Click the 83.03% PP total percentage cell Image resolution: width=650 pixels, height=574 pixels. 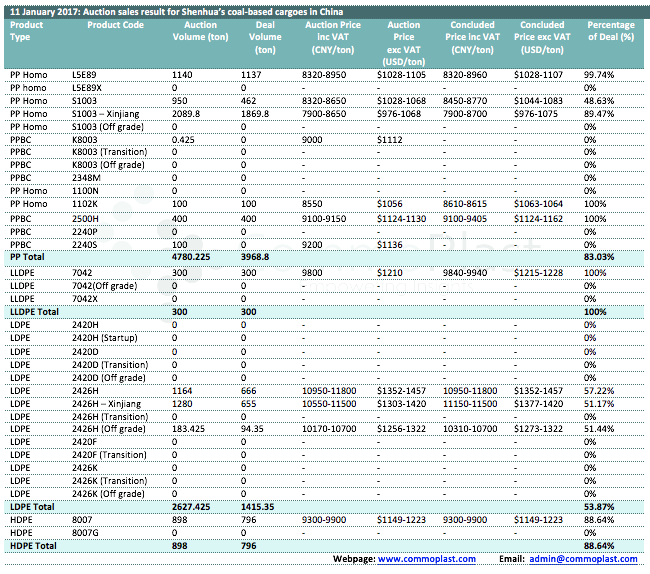600,257
